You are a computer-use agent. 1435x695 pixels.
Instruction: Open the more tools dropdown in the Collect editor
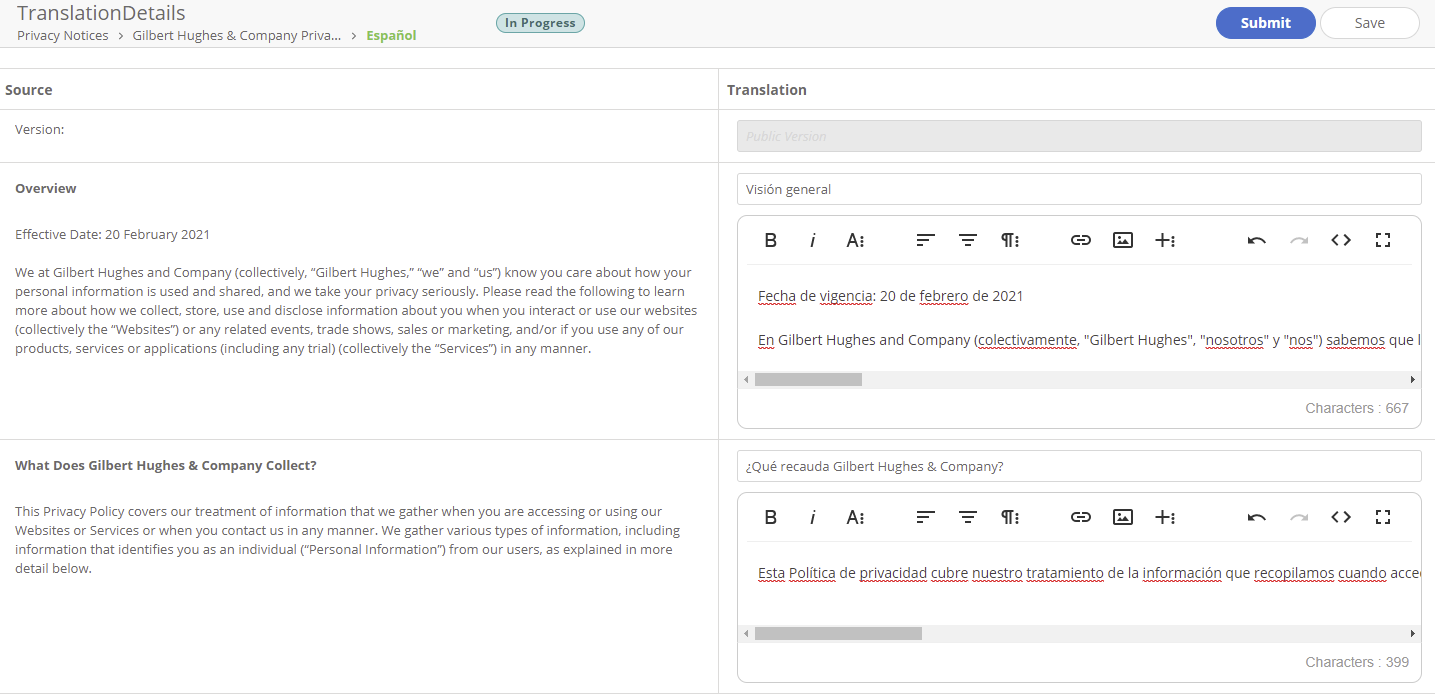[1166, 517]
